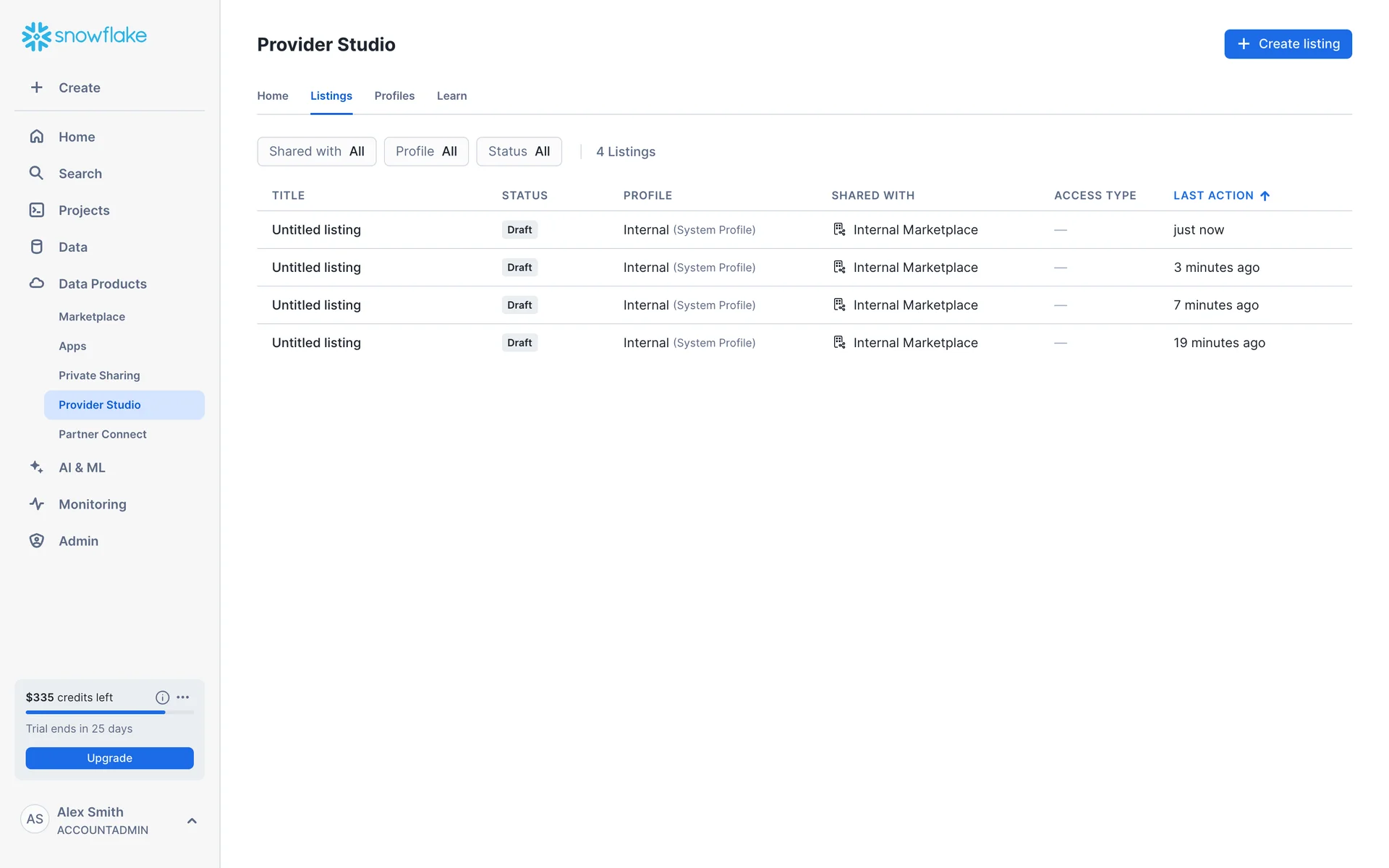Expand the Alex Smith account menu chevron
The image size is (1389, 868).
click(x=192, y=820)
